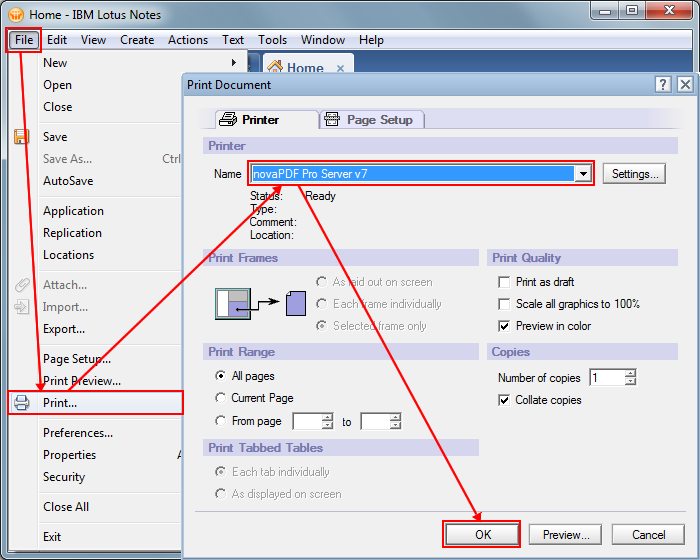Screen dimensions: 700x560
Task: Click the Print Document help question mark
Action: coord(663,84)
